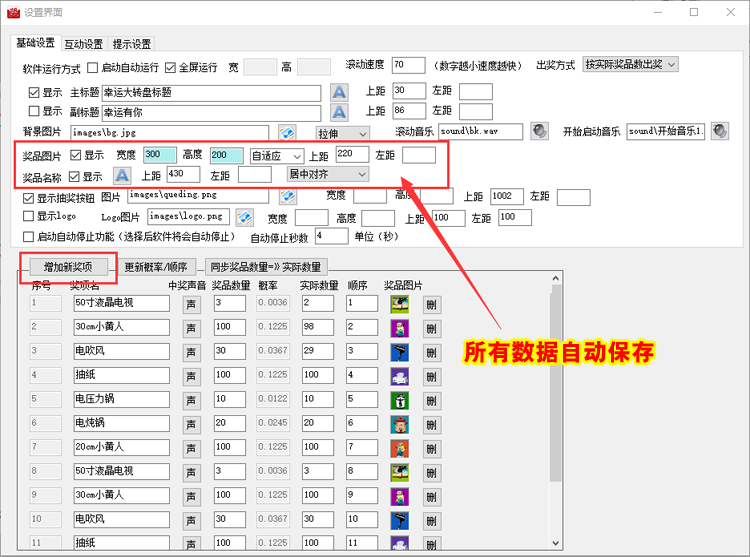This screenshot has width=750, height=557.
Task: Click prize image of 电压力锅 row
Action: tap(400, 400)
